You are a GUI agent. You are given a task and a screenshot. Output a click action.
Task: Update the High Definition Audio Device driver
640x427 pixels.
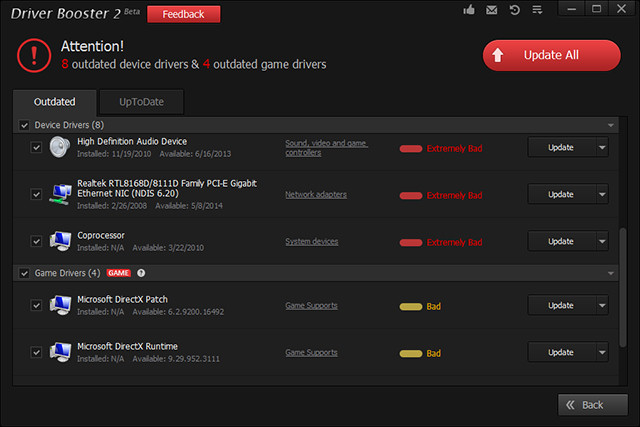[x=562, y=147]
